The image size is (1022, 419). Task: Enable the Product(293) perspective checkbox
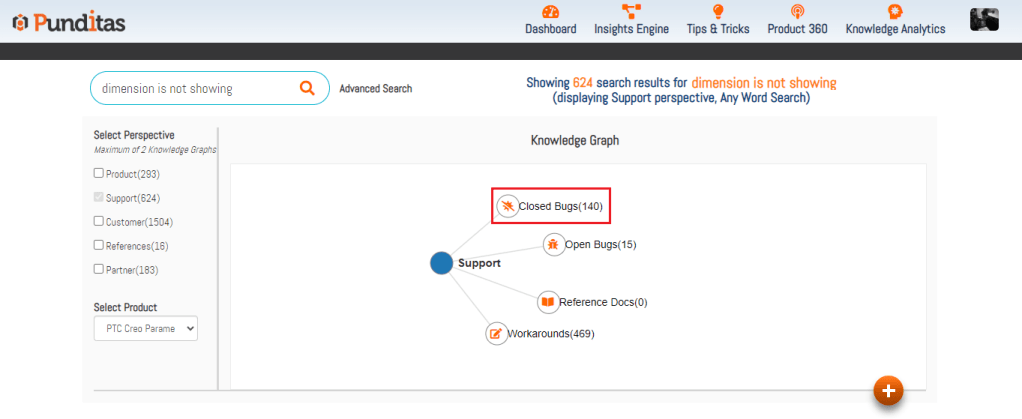coord(99,174)
